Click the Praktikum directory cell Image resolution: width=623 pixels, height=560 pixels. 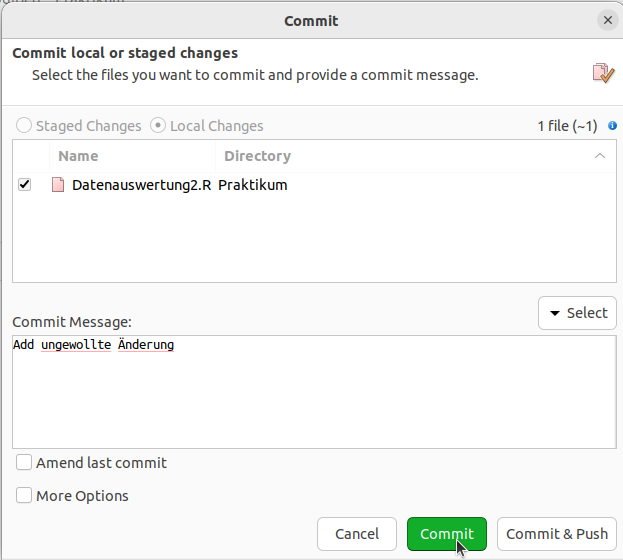coord(253,185)
